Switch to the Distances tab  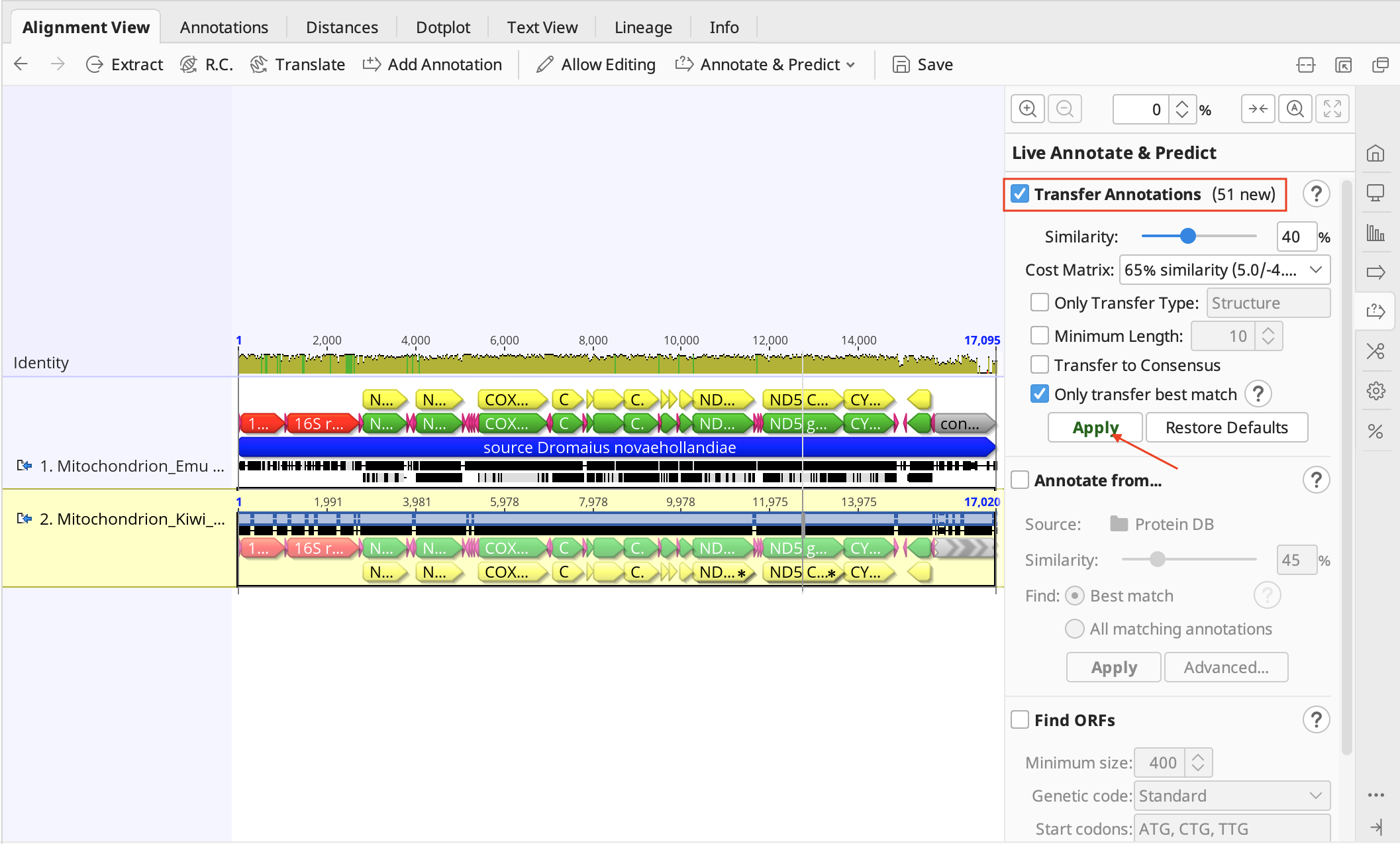(x=342, y=27)
